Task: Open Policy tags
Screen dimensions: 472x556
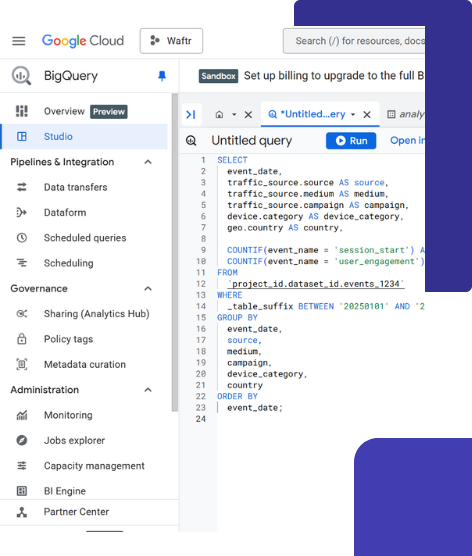Action: (x=68, y=339)
